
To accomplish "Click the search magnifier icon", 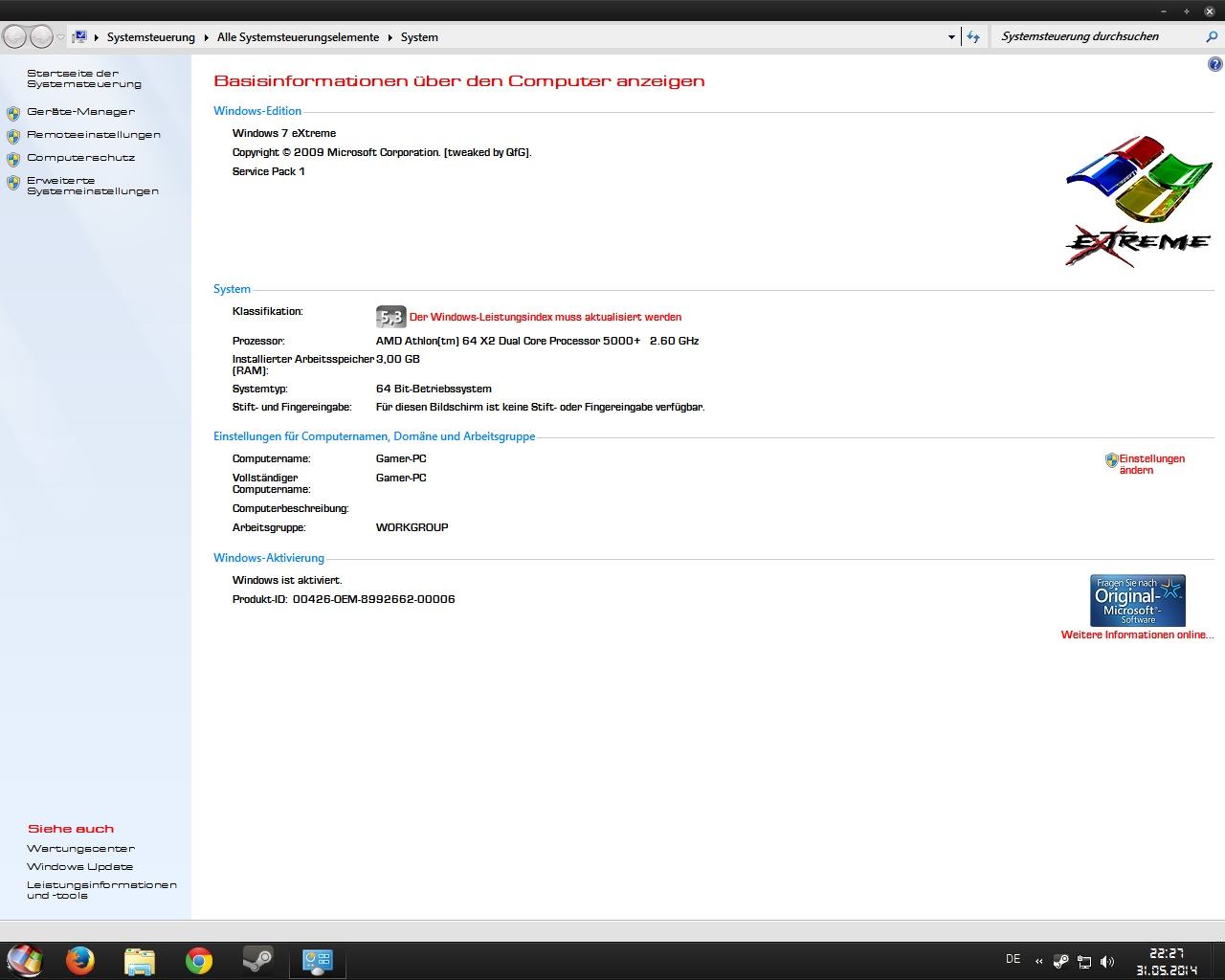I will point(1212,36).
